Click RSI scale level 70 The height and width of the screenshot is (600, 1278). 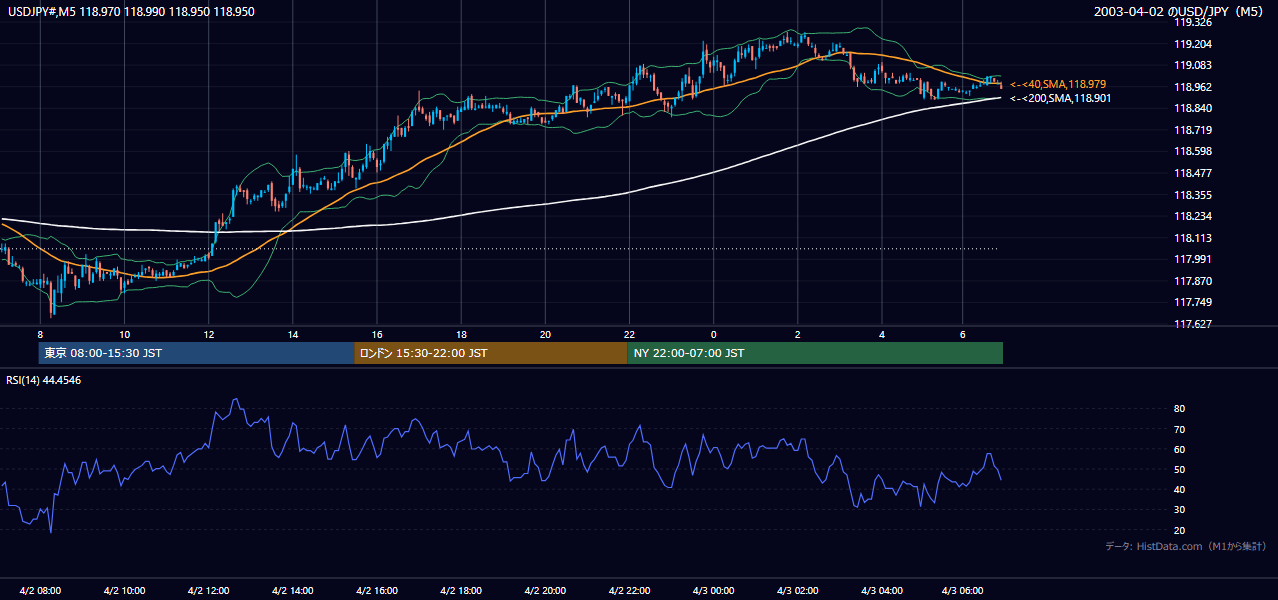[x=1180, y=429]
